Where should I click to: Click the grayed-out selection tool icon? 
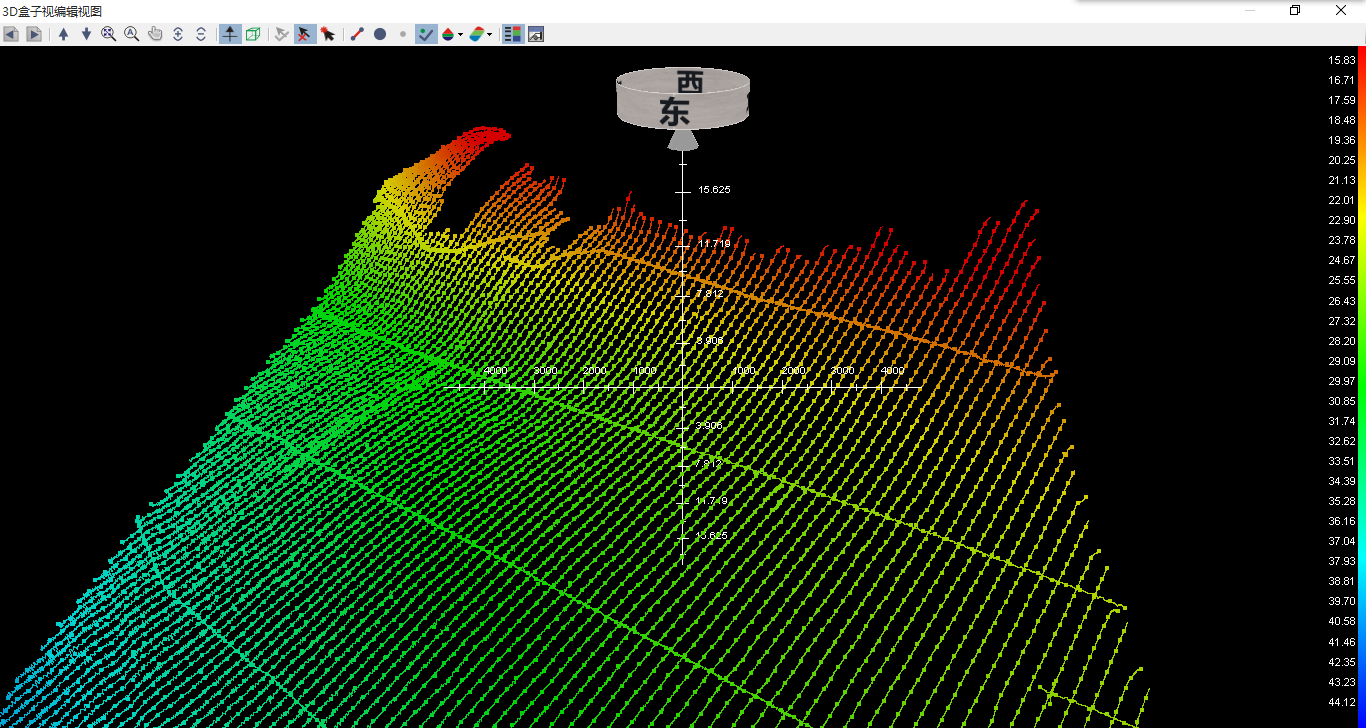(x=282, y=34)
